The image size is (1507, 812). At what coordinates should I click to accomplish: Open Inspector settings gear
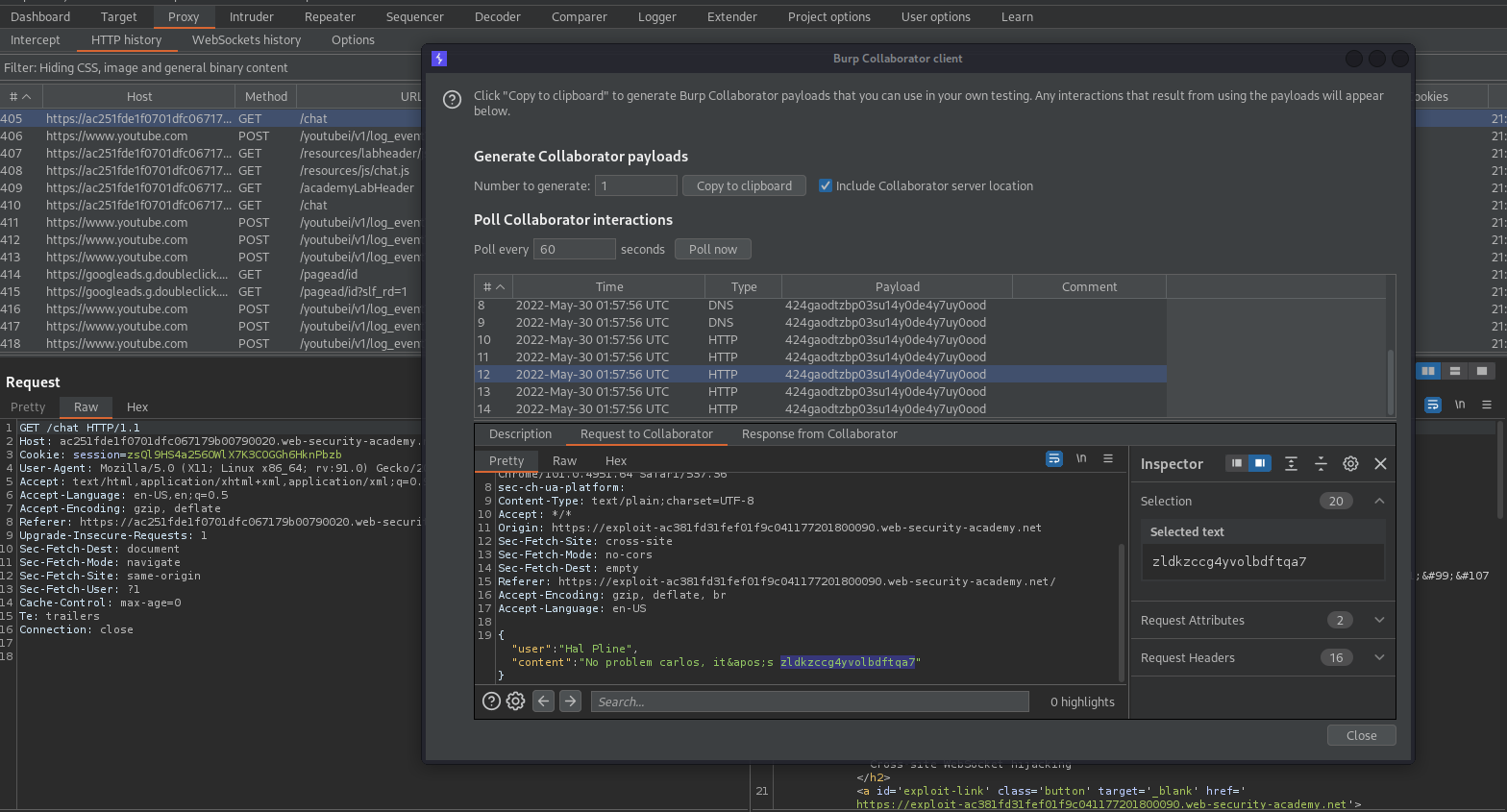pyautogui.click(x=1350, y=463)
